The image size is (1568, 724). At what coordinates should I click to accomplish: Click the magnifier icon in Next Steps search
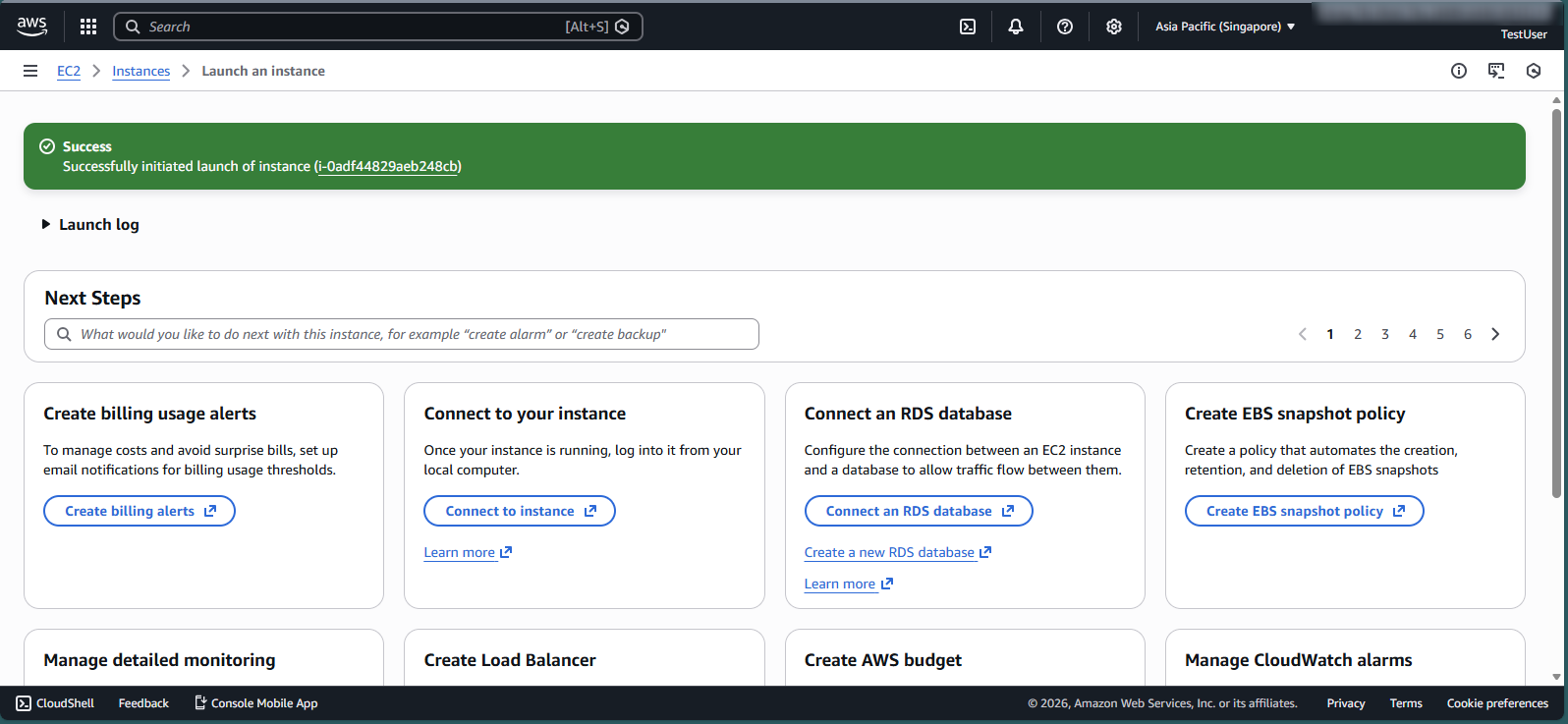point(64,334)
